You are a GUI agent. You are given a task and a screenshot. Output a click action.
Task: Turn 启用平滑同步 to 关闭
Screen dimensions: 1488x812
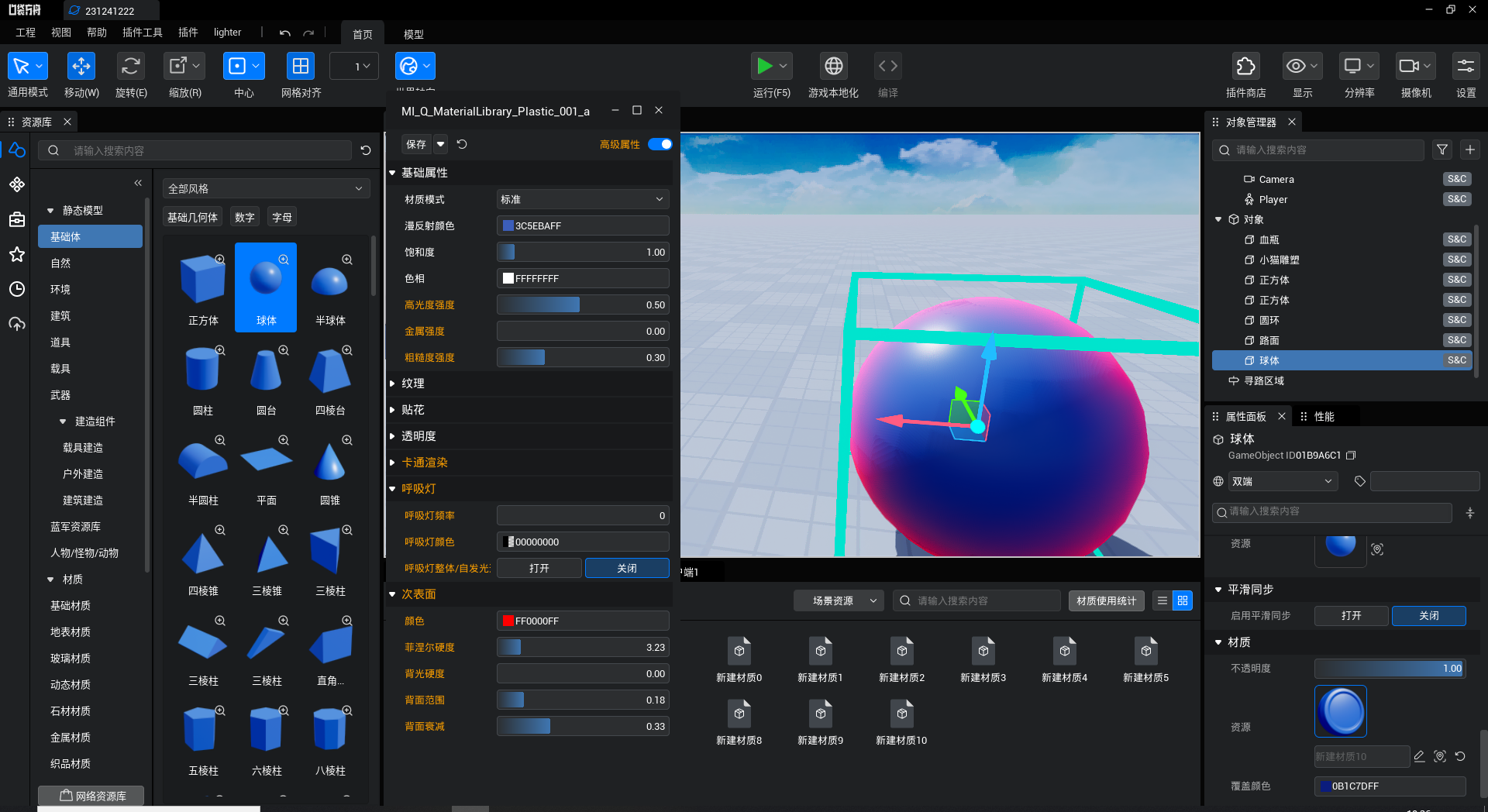[1429, 616]
